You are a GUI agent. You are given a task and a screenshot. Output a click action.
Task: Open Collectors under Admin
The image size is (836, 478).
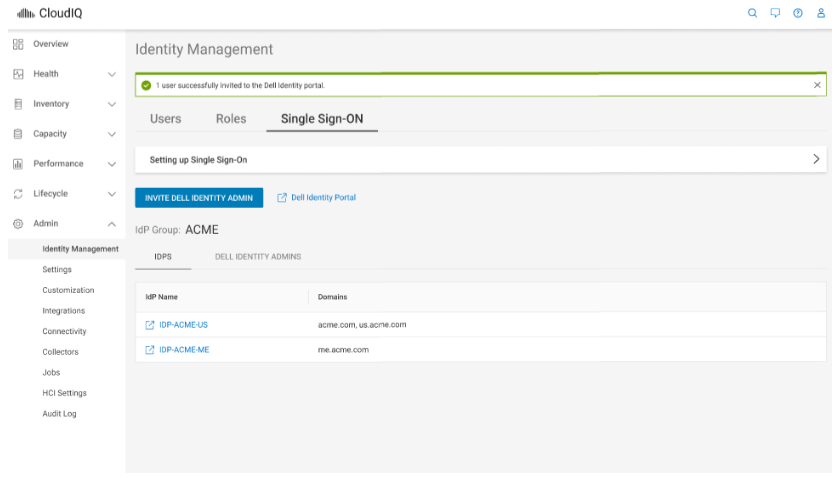click(x=60, y=352)
